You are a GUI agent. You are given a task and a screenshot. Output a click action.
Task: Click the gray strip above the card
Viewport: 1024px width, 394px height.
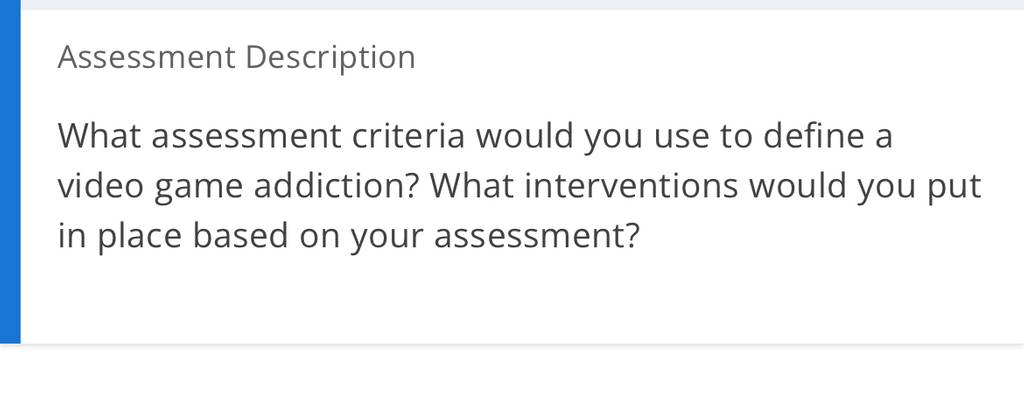[x=522, y=5]
